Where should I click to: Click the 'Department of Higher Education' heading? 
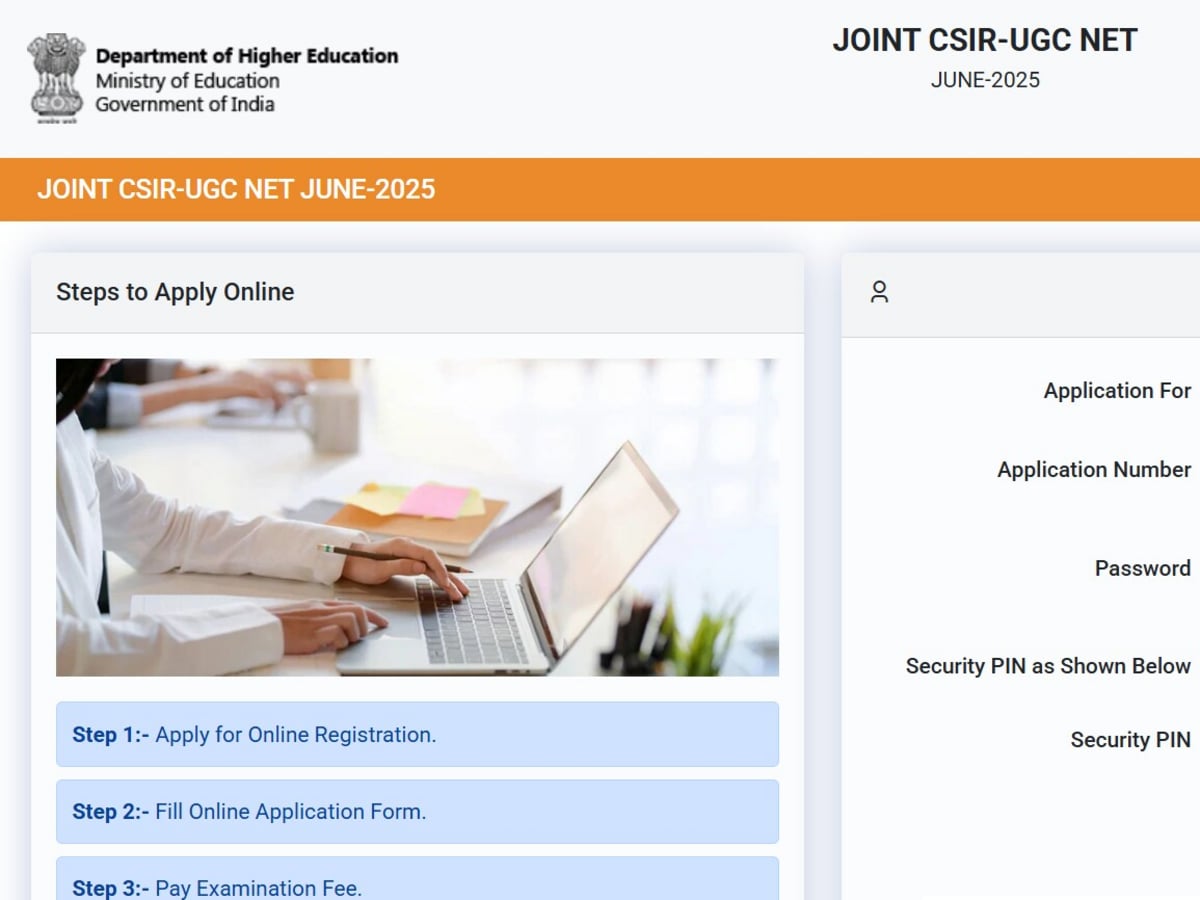[x=247, y=56]
